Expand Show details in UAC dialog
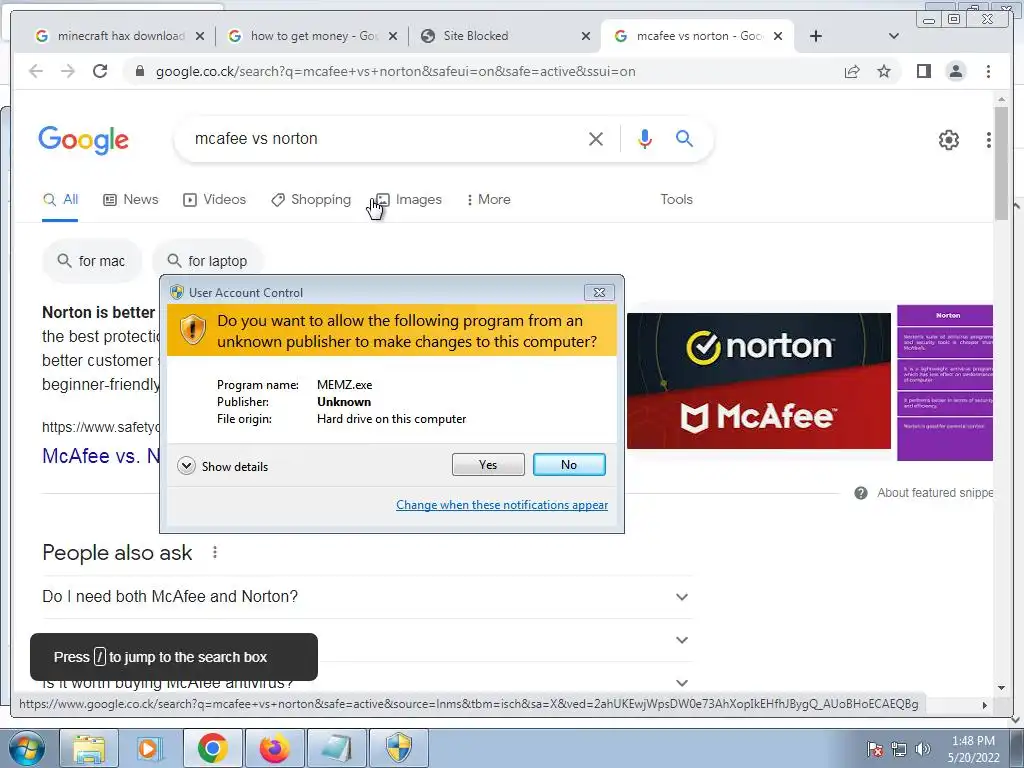 tap(223, 466)
